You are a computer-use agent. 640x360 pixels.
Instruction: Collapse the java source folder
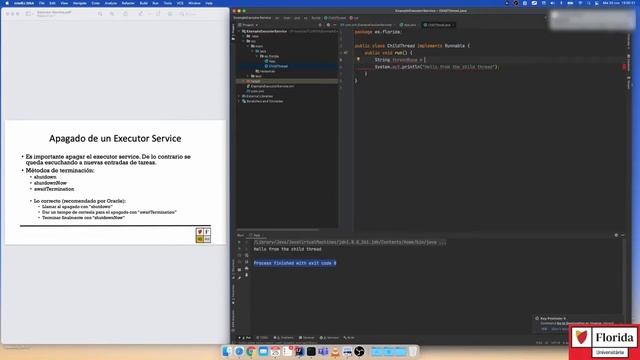coord(252,51)
